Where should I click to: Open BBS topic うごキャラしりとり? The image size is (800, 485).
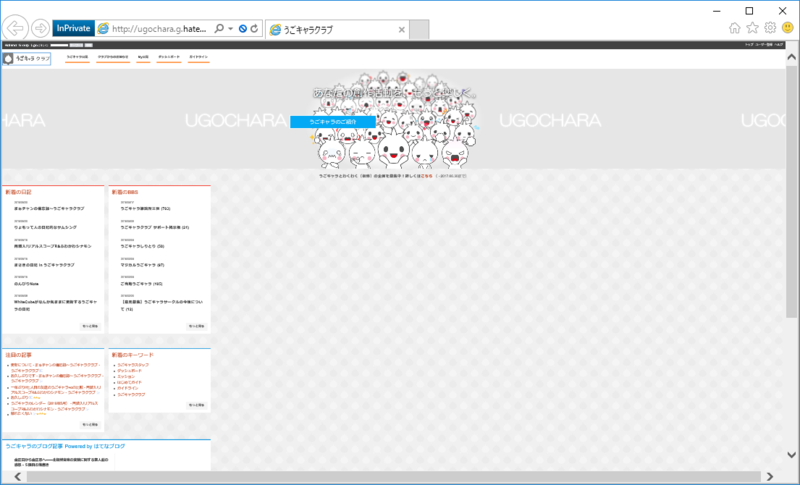pos(142,246)
